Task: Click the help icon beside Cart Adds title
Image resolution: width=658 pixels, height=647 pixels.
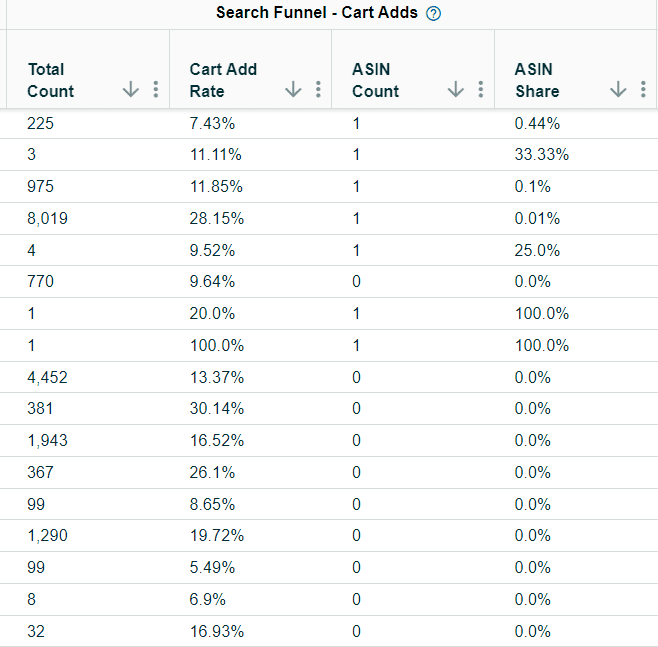Action: coord(434,14)
